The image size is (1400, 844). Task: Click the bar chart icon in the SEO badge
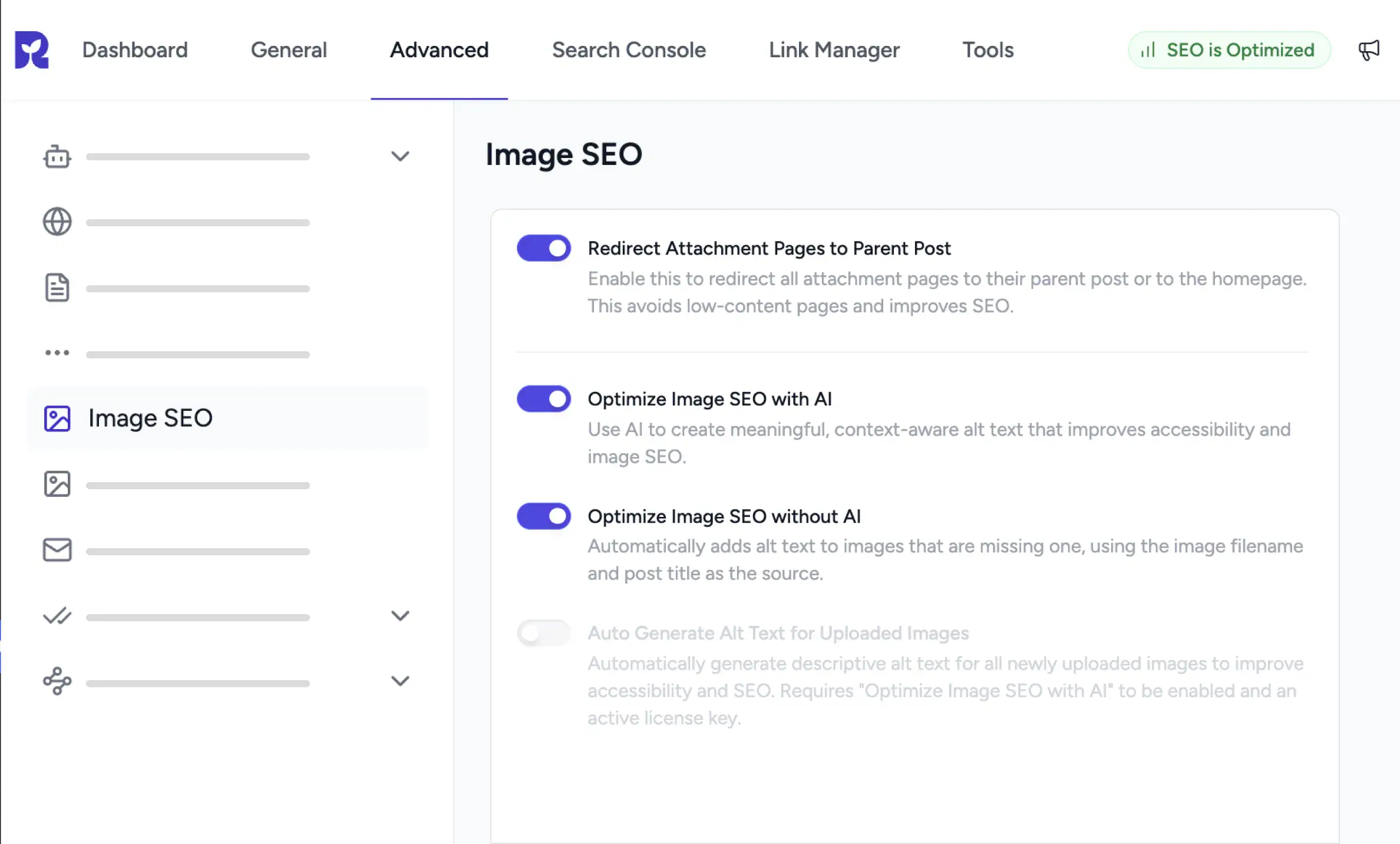1148,50
